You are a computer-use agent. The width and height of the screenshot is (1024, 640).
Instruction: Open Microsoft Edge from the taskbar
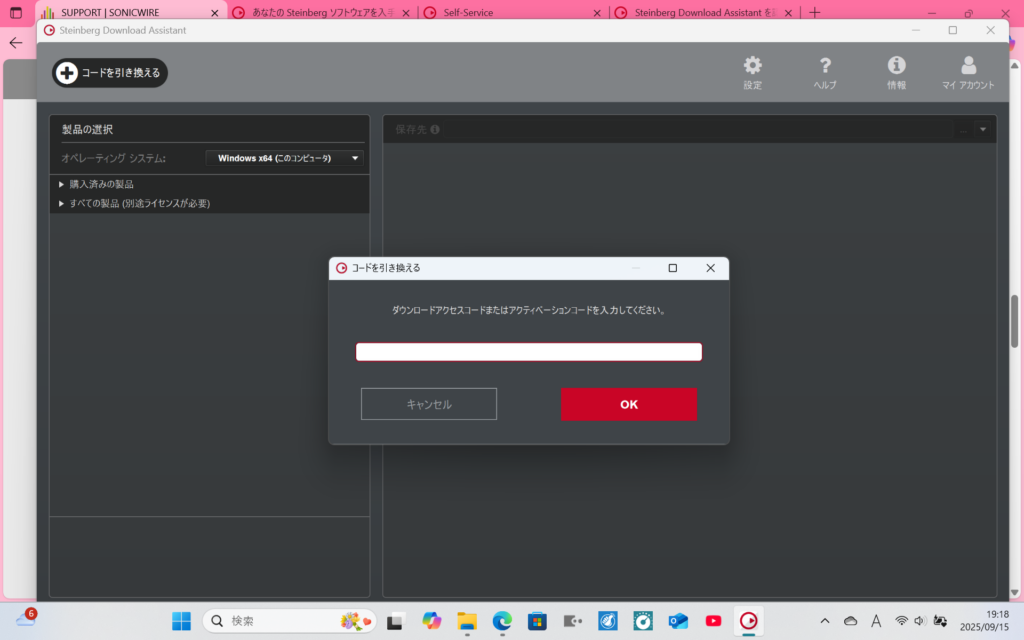coord(502,621)
